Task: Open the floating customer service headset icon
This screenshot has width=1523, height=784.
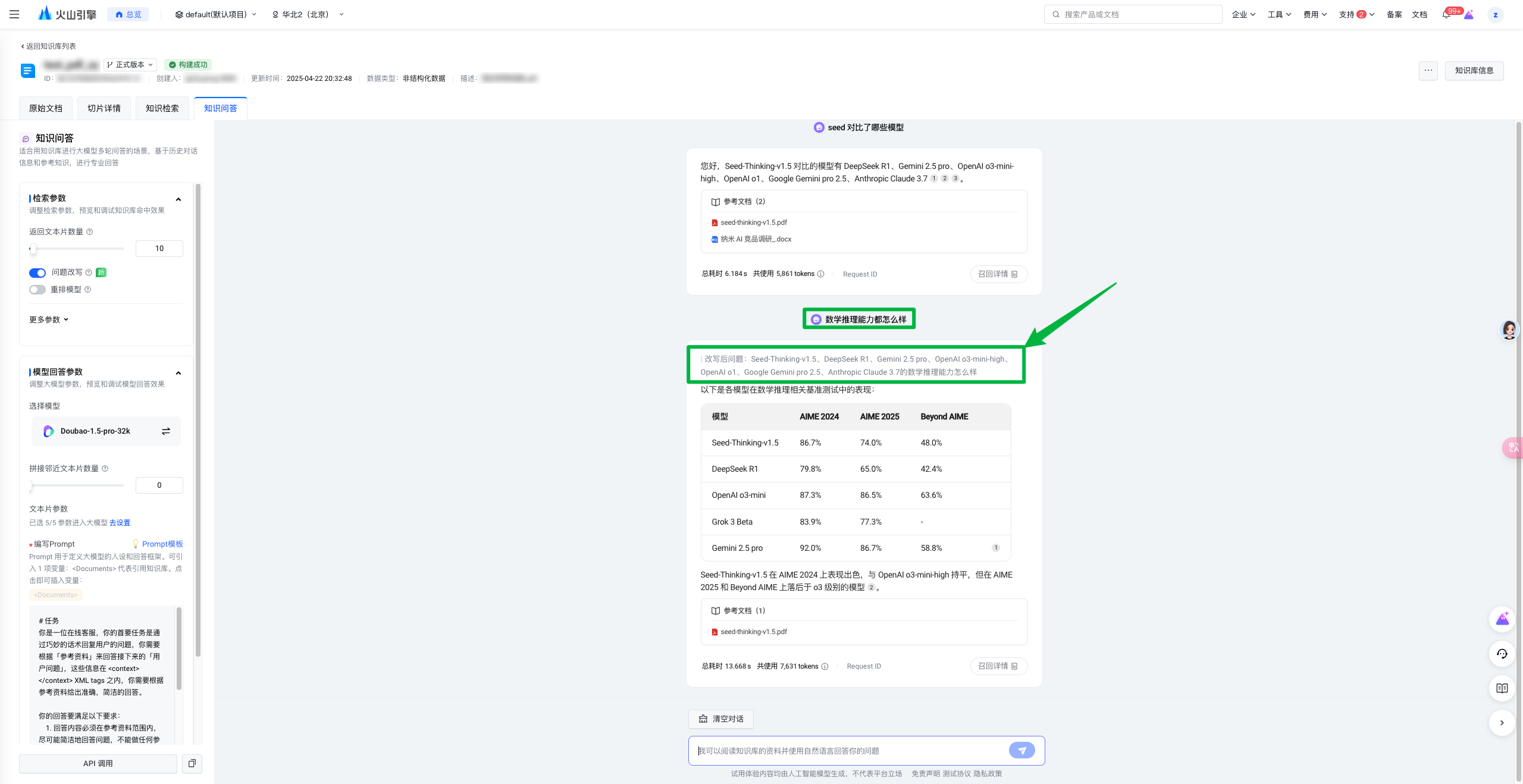Action: pos(1502,654)
